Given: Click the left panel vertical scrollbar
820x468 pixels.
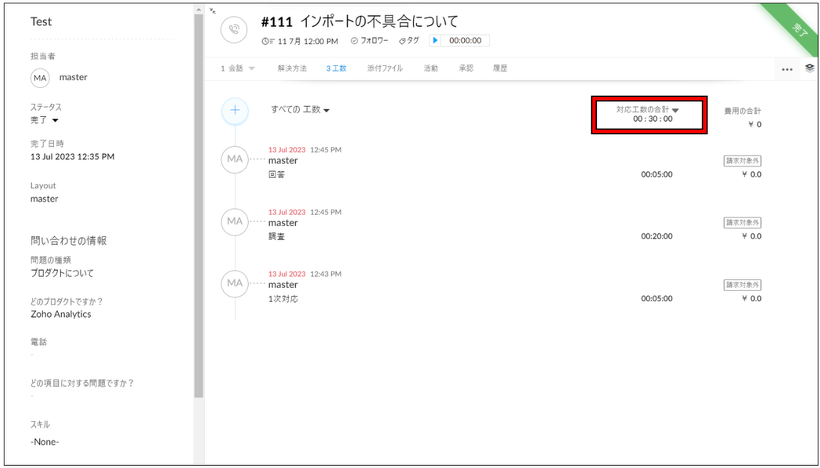Looking at the screenshot, I should pos(199,200).
